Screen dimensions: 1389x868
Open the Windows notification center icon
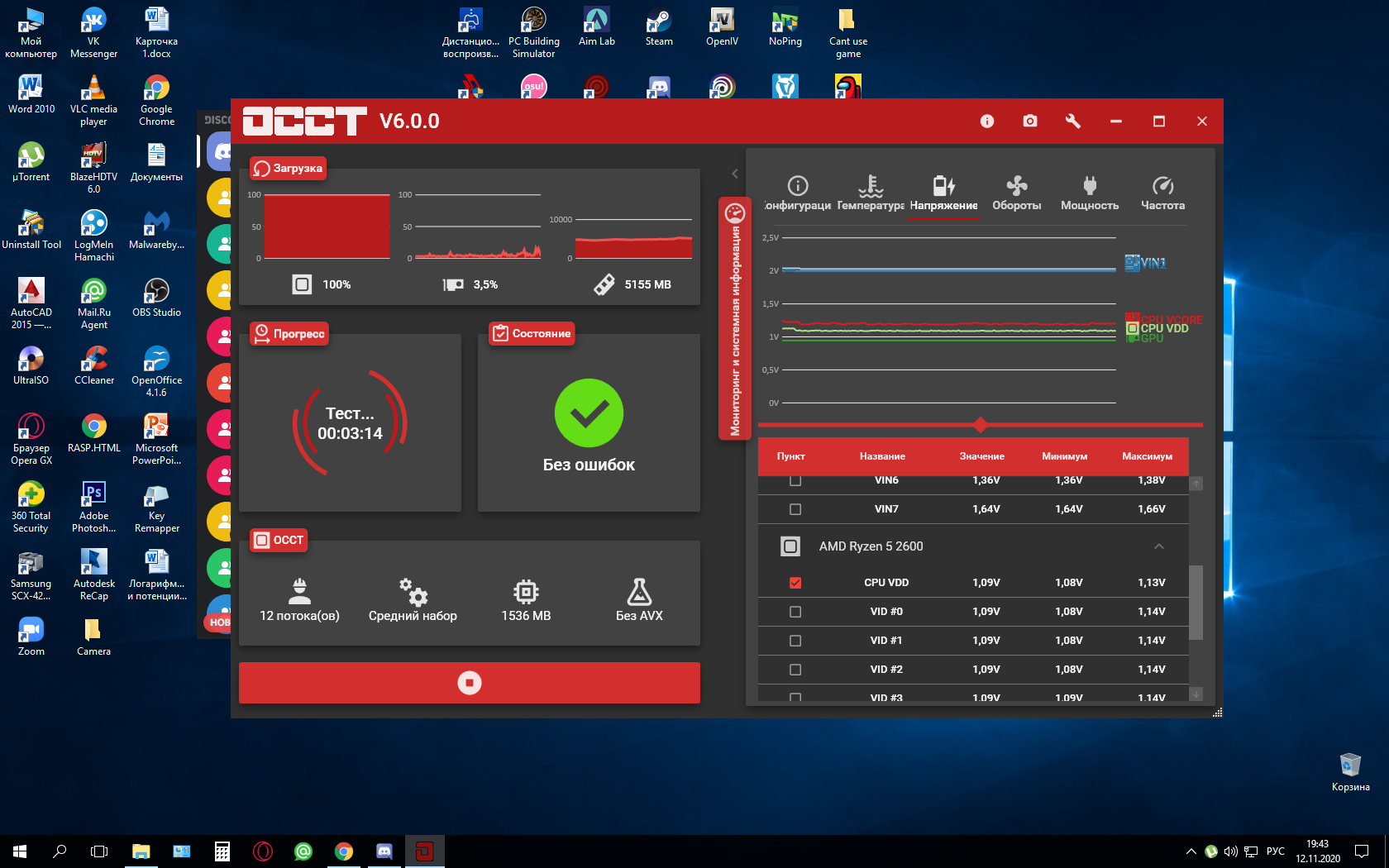pos(1361,851)
